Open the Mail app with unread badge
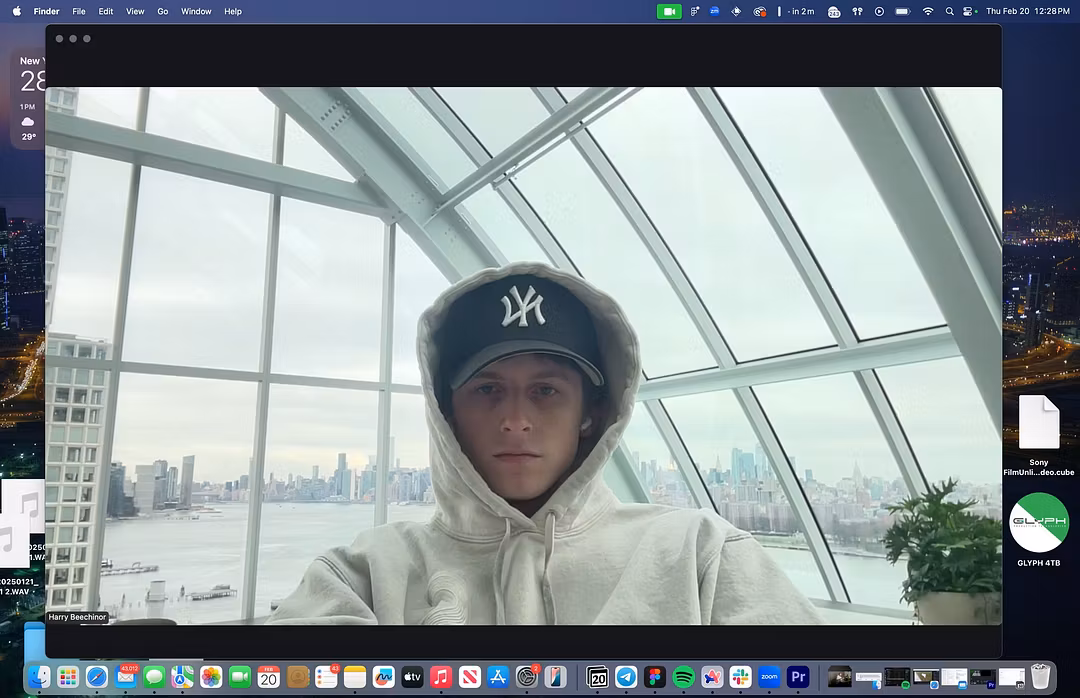Screen dimensions: 1080x698 pyautogui.click(x=126, y=677)
